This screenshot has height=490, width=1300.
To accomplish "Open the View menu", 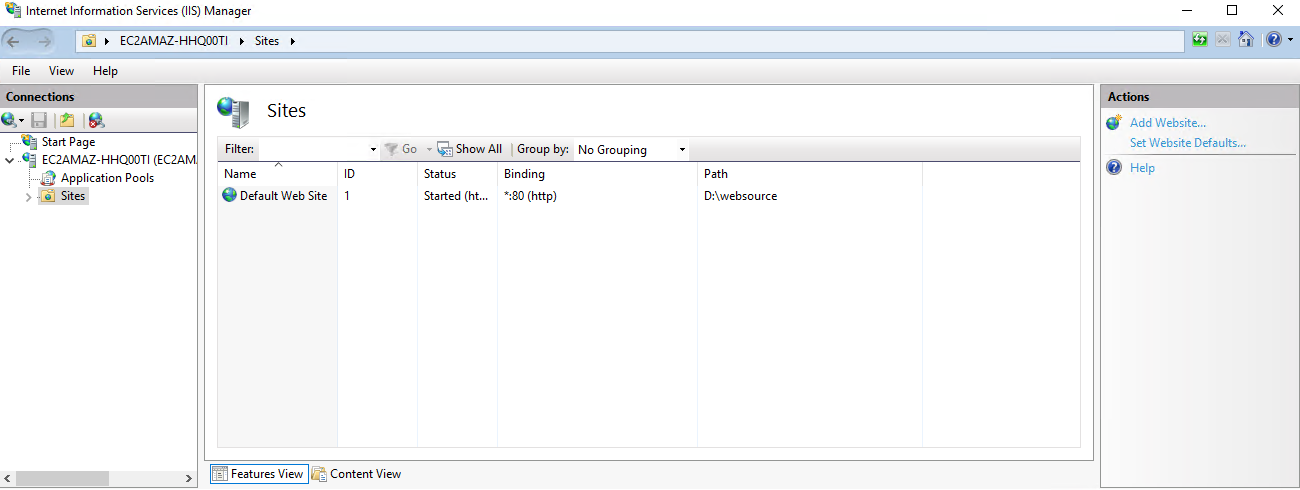I will click(62, 71).
